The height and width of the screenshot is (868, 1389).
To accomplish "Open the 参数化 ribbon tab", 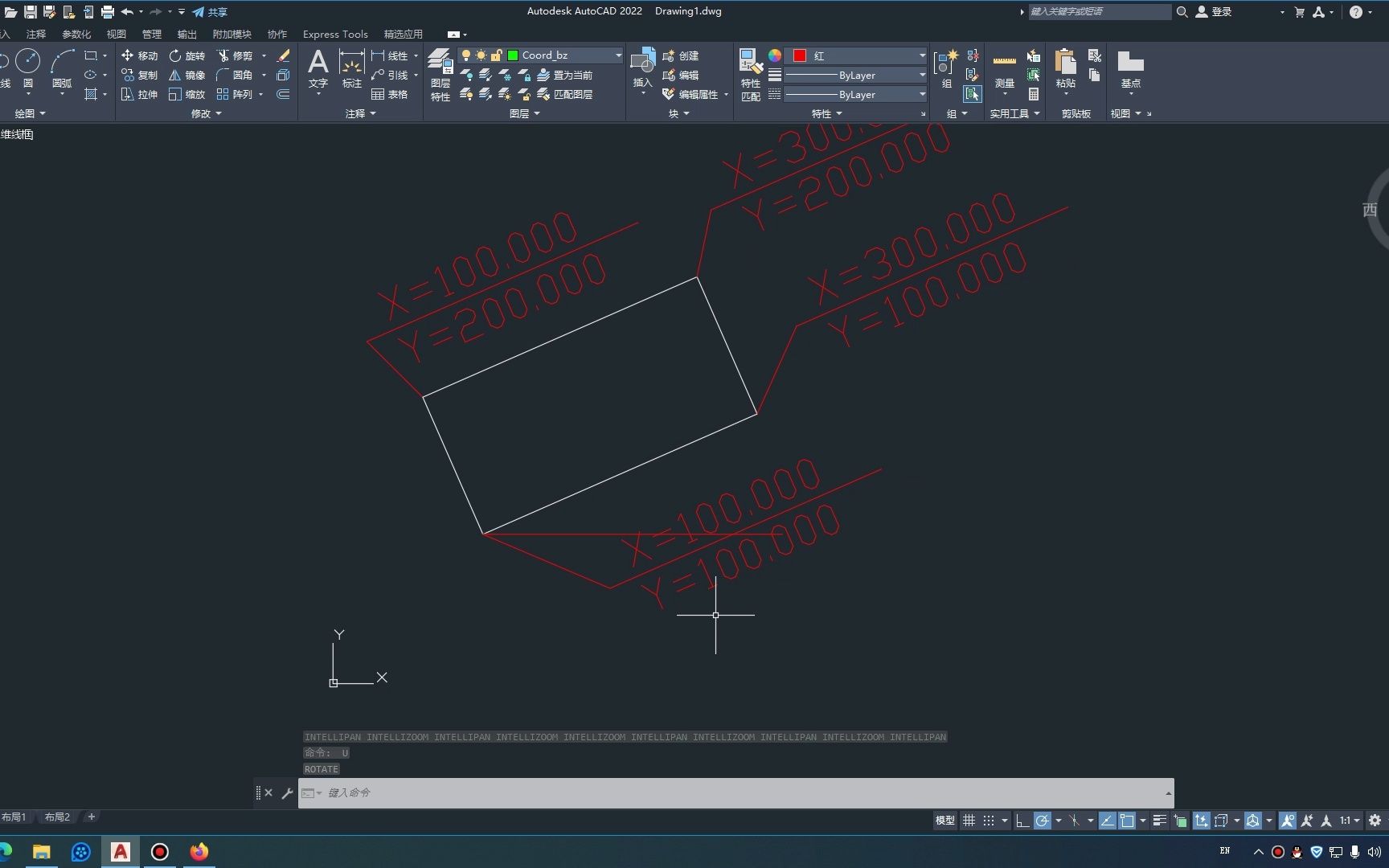I will (x=76, y=34).
